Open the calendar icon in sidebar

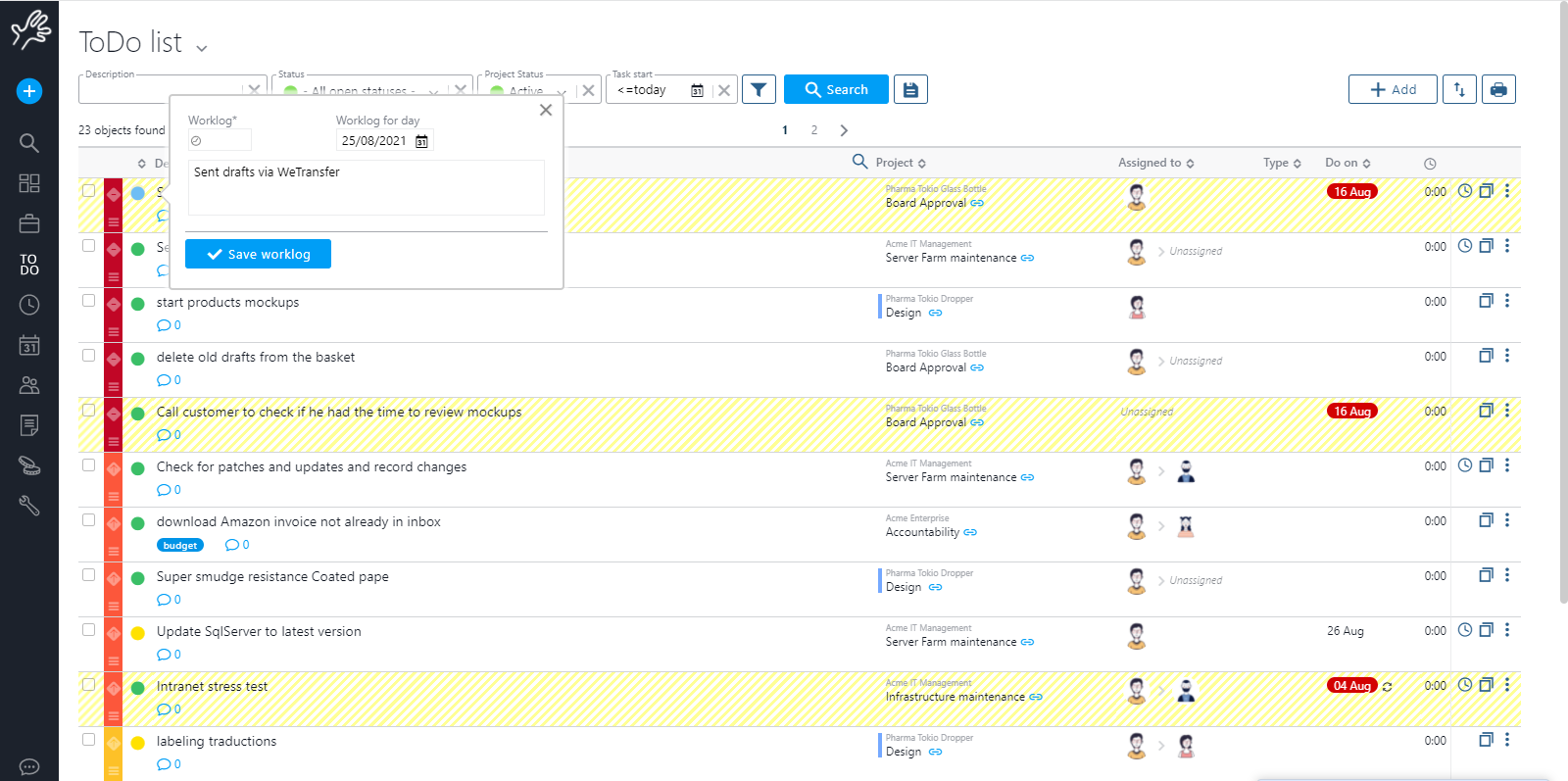[x=29, y=345]
